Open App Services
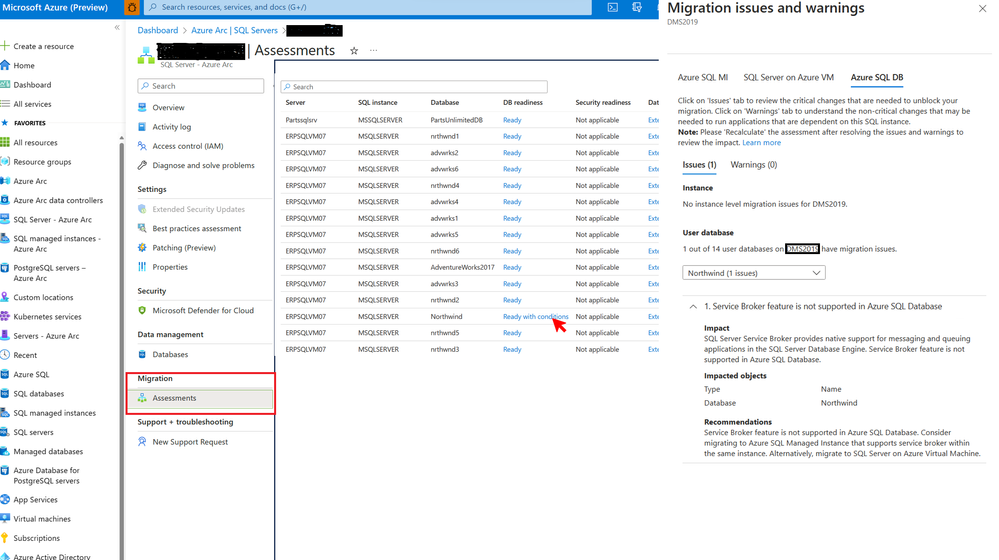999x560 pixels. point(35,500)
